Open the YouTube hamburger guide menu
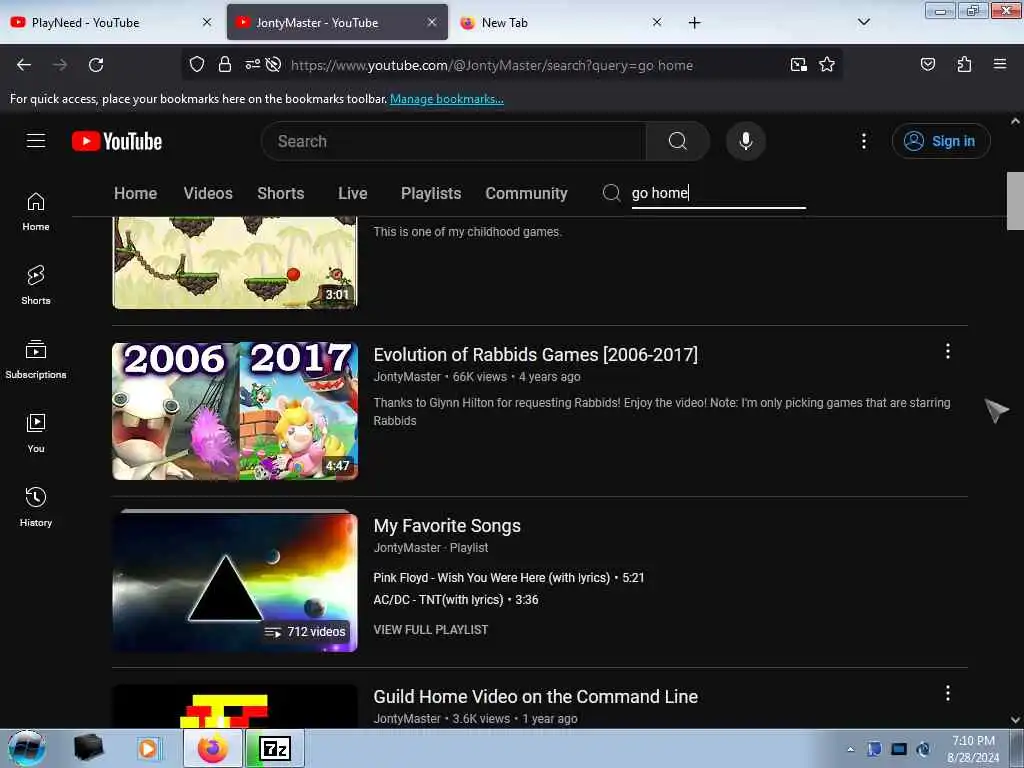 pos(36,141)
